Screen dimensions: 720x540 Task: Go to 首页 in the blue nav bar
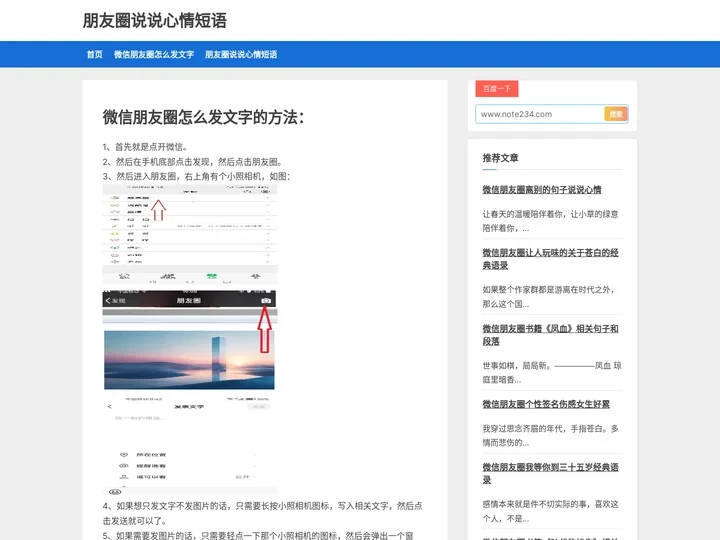pos(95,54)
